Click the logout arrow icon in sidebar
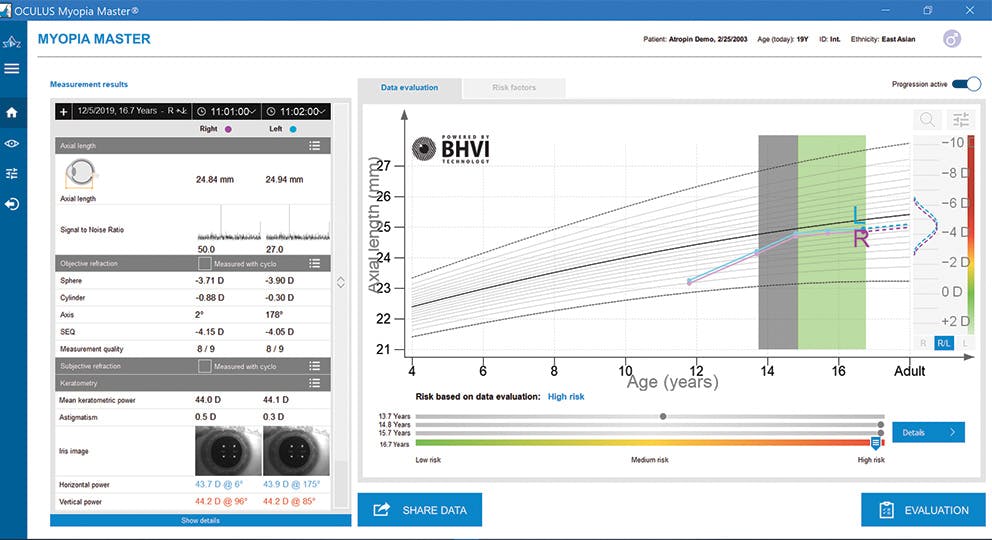 [12, 204]
